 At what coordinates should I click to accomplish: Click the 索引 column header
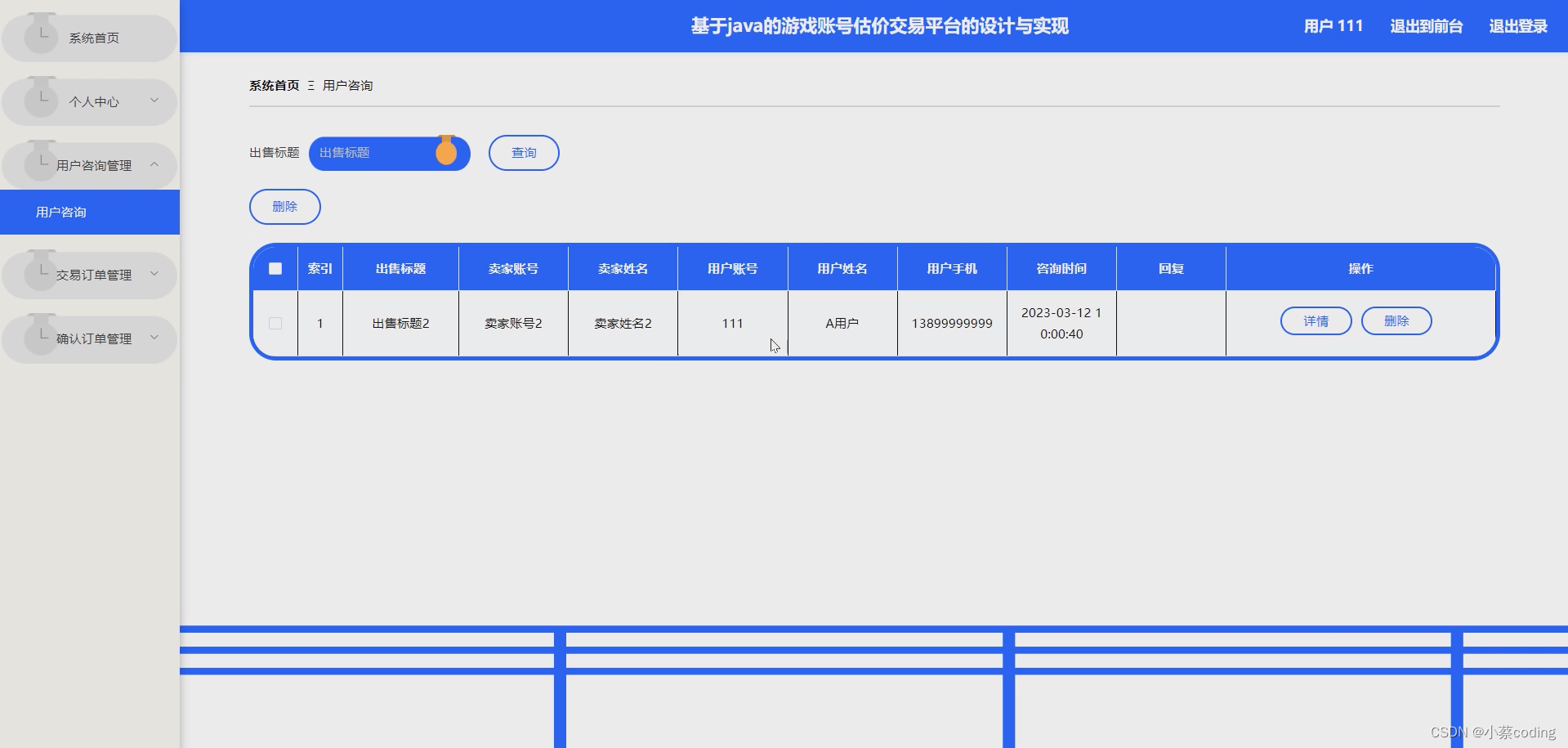[x=320, y=268]
